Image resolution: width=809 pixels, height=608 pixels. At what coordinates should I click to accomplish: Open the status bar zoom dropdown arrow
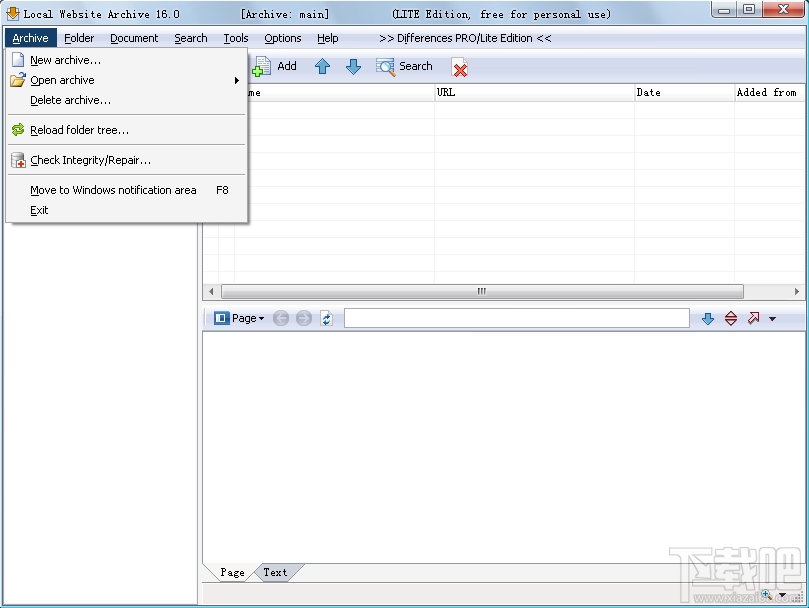tap(783, 596)
